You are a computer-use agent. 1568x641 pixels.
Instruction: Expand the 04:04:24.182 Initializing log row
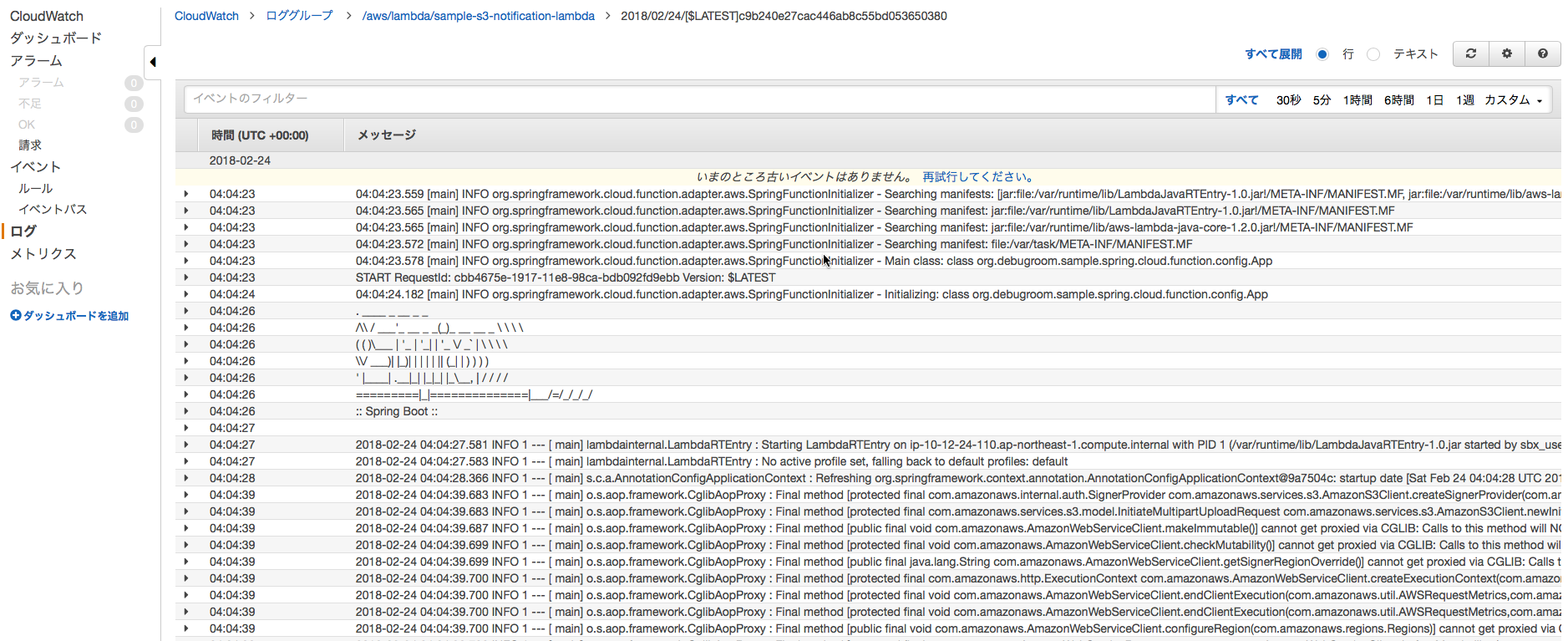click(186, 294)
